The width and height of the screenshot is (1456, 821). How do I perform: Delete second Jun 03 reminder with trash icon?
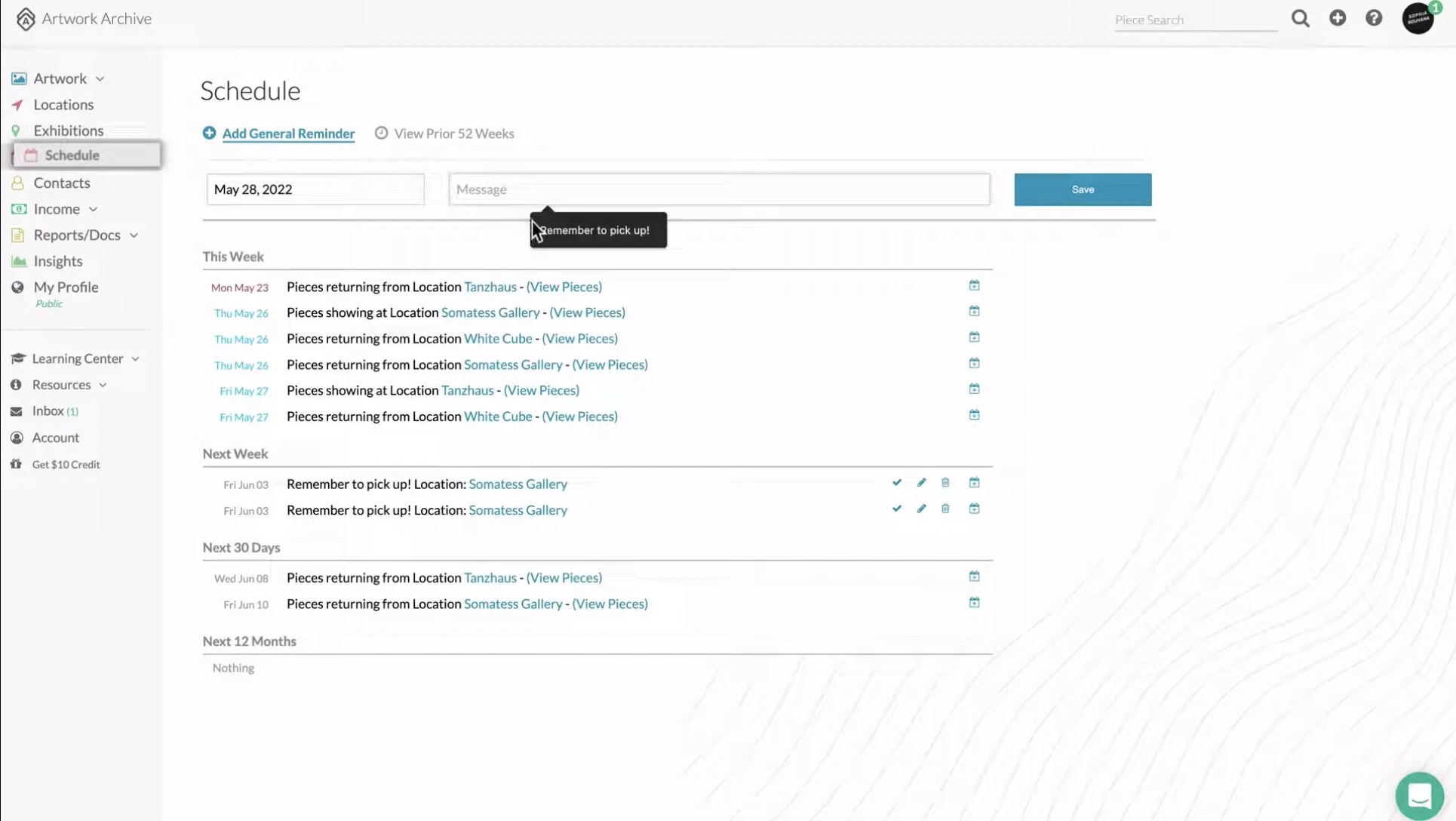(945, 509)
